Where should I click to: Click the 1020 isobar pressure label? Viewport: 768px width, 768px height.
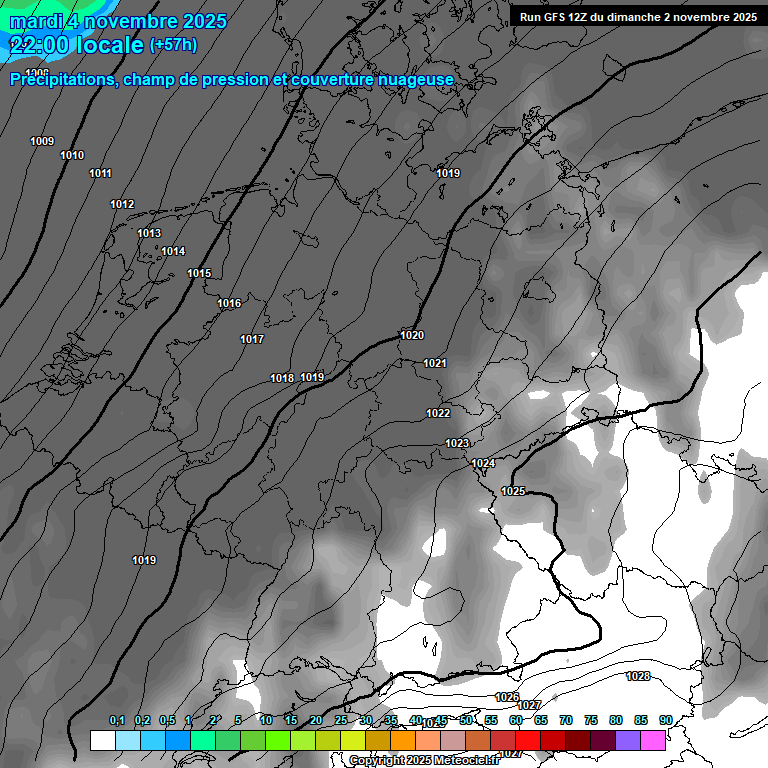point(411,335)
